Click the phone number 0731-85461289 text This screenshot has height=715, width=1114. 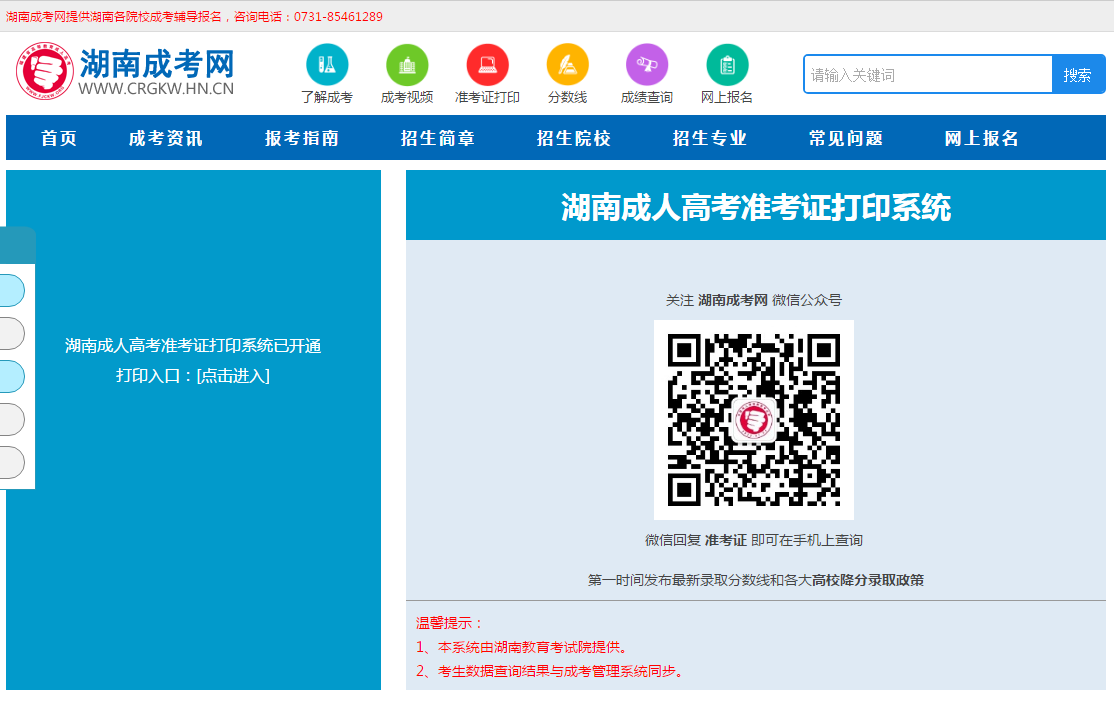(338, 16)
